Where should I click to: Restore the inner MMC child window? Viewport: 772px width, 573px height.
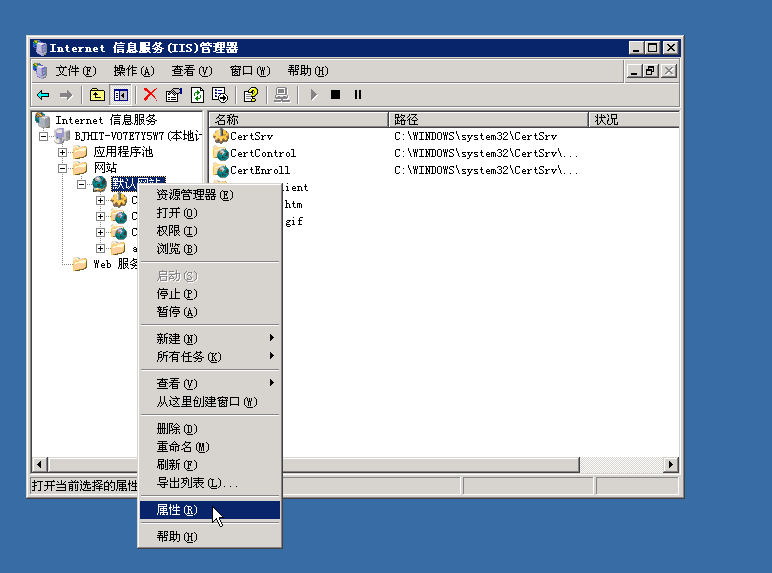coord(651,71)
